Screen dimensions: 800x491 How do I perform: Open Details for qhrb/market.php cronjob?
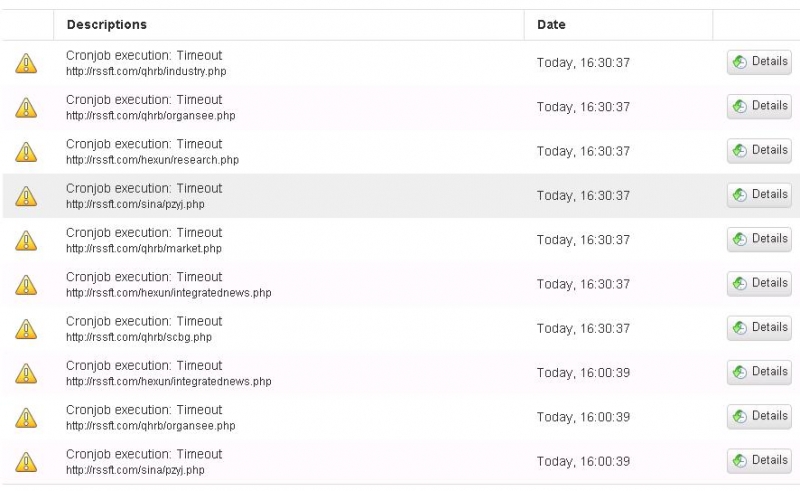[759, 239]
